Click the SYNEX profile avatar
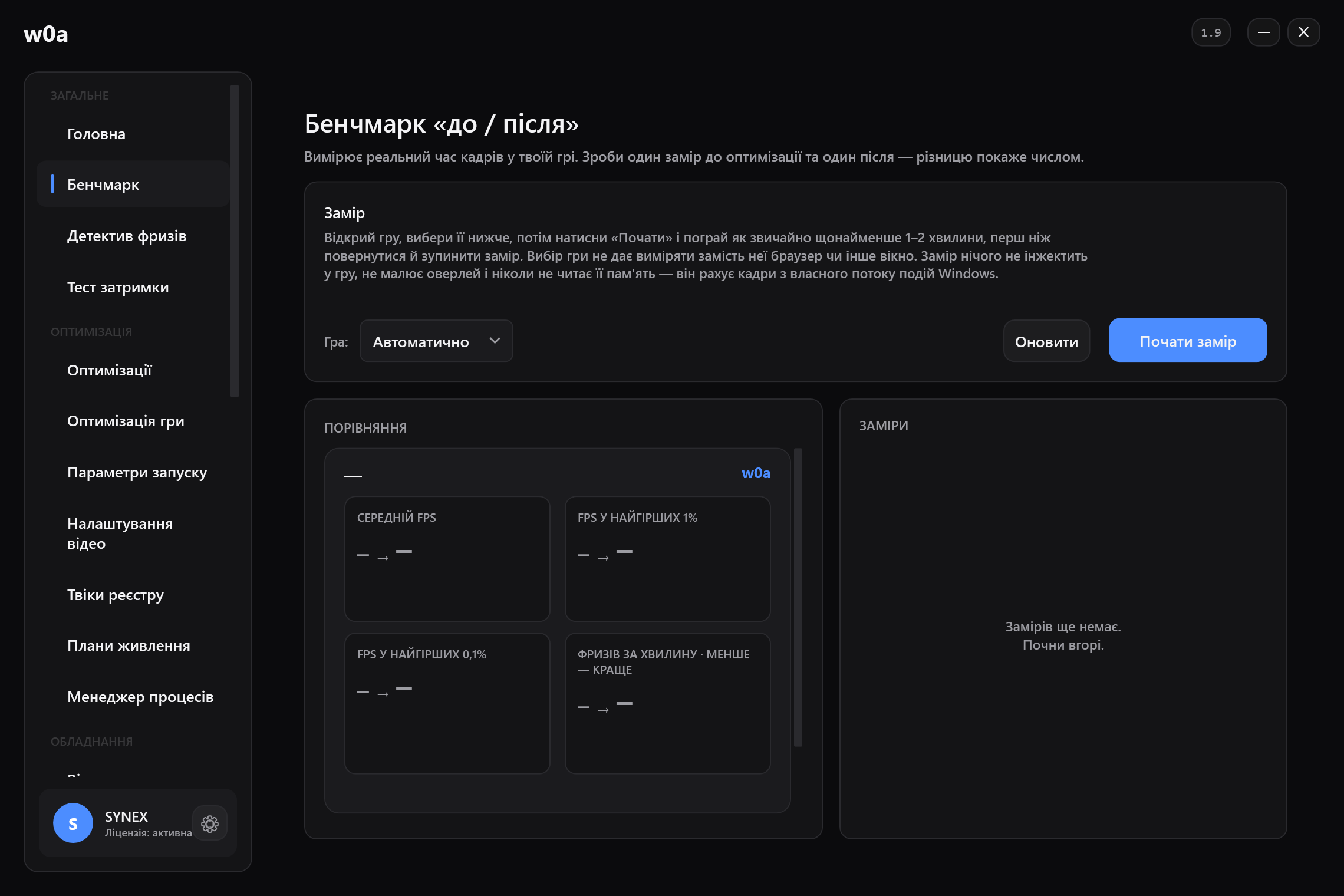Viewport: 1344px width, 896px height. 73,823
